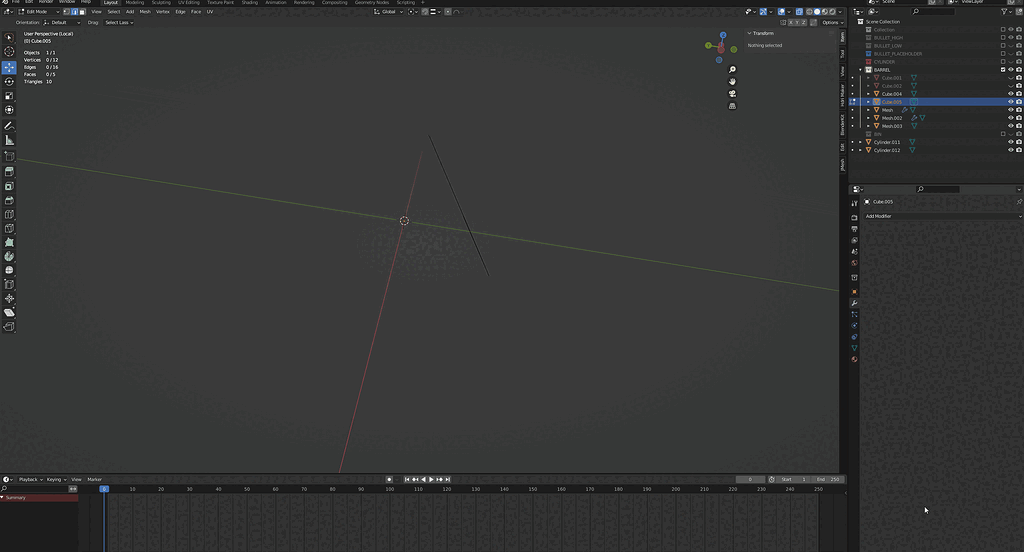Open the Options dropdown in viewport

click(831, 22)
